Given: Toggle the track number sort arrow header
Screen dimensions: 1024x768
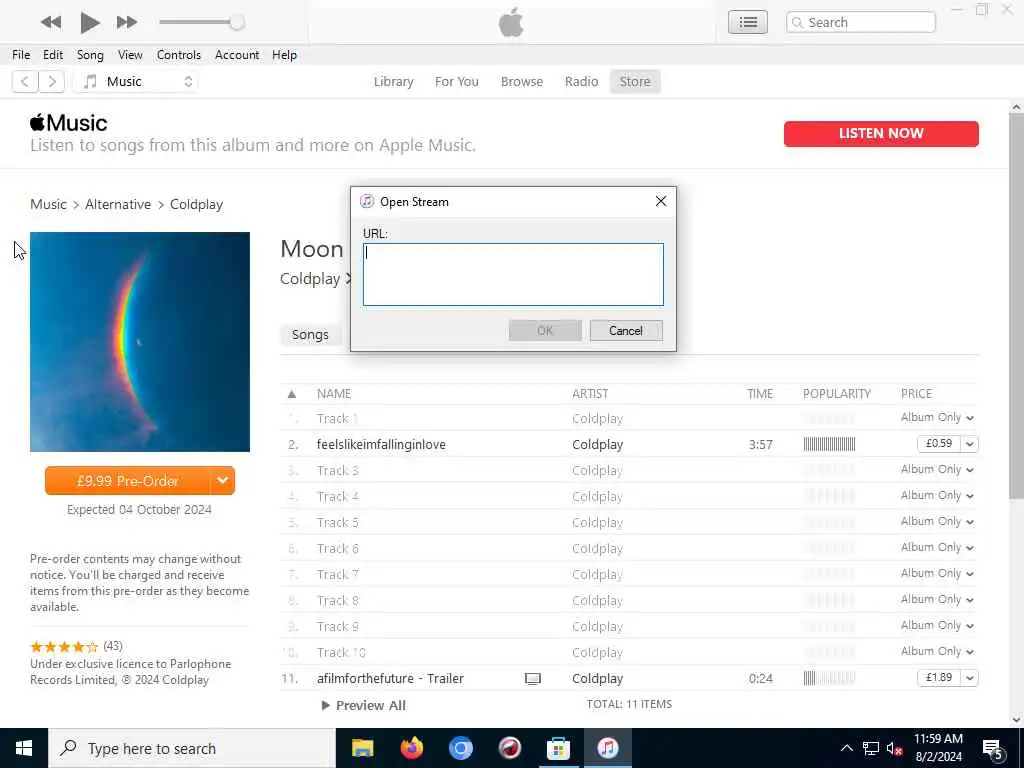Looking at the screenshot, I should [292, 394].
